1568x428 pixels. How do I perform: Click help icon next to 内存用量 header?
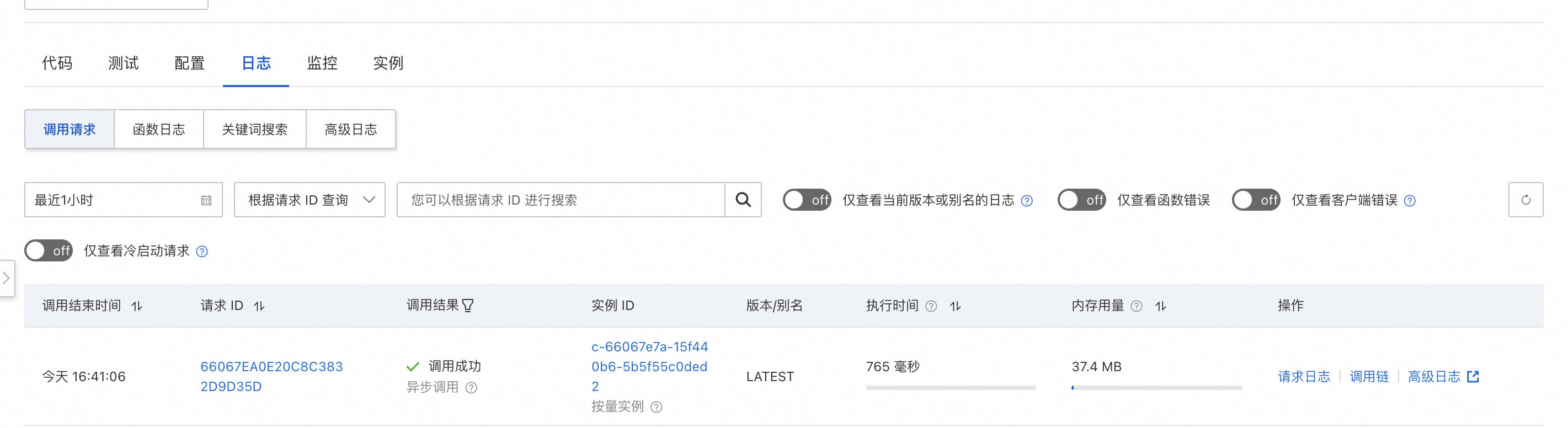tap(1136, 306)
